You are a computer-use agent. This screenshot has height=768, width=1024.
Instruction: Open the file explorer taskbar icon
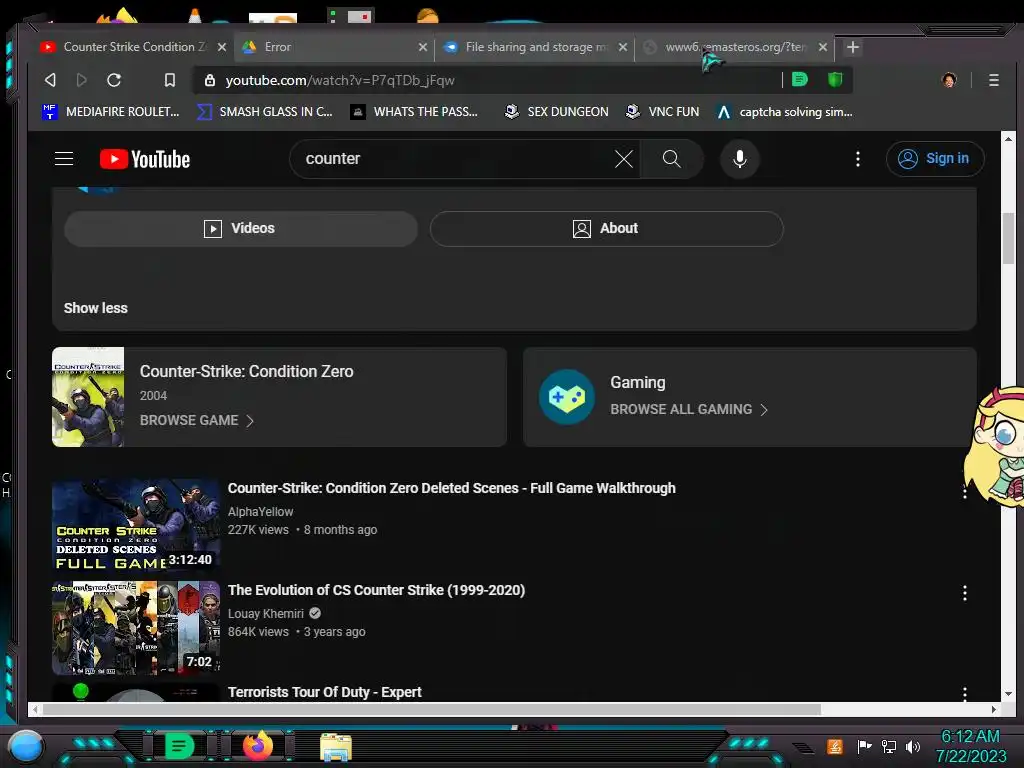point(336,746)
